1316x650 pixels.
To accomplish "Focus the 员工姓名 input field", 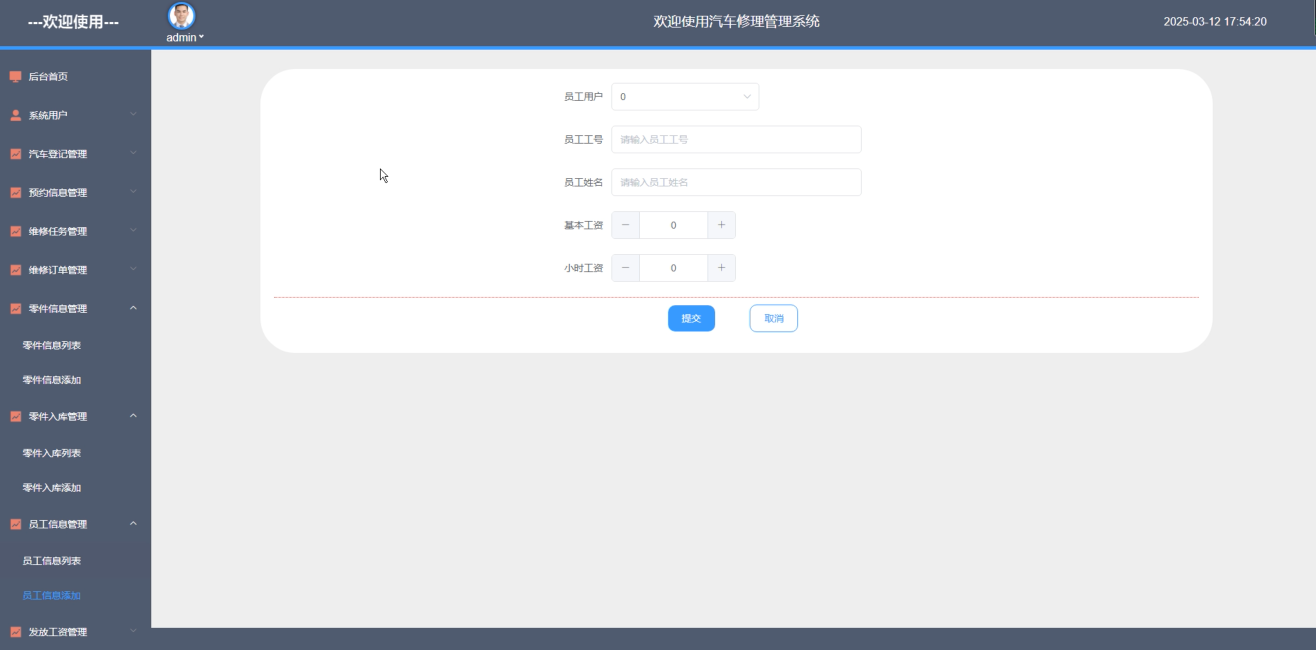I will coord(736,182).
